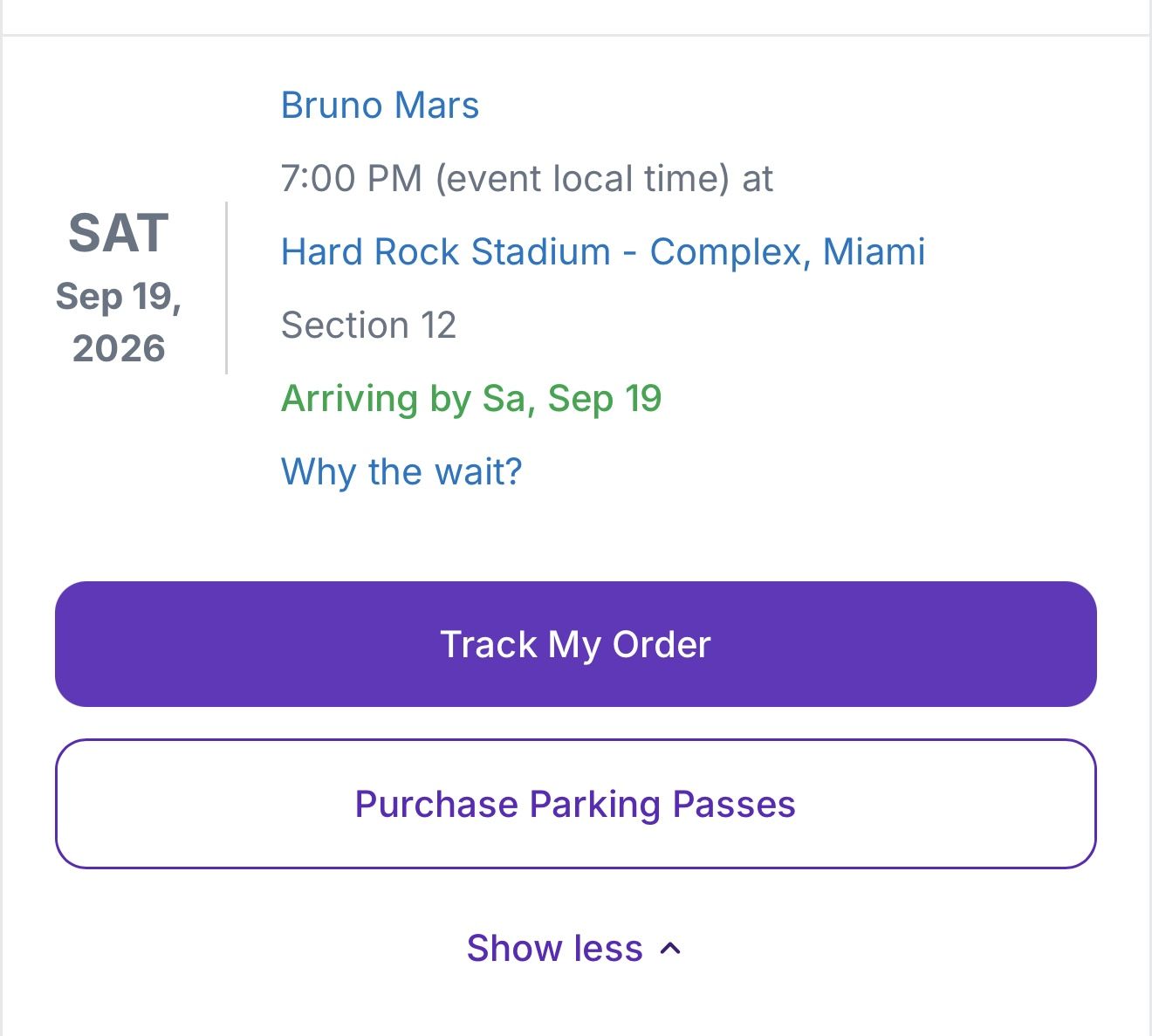Click the Sep 19, date line
1152x1036 pixels.
[x=119, y=297]
